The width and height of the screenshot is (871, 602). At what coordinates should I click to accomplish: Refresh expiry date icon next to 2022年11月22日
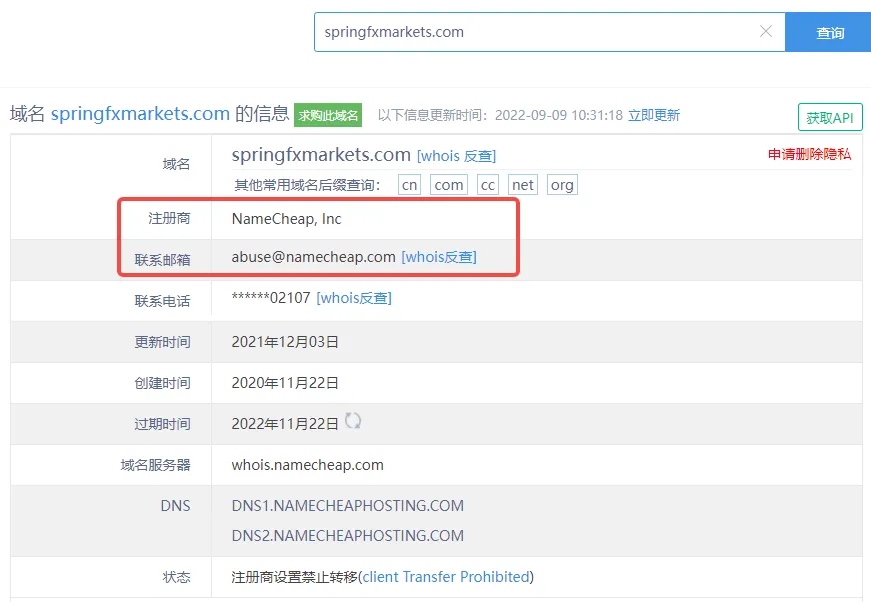[353, 421]
